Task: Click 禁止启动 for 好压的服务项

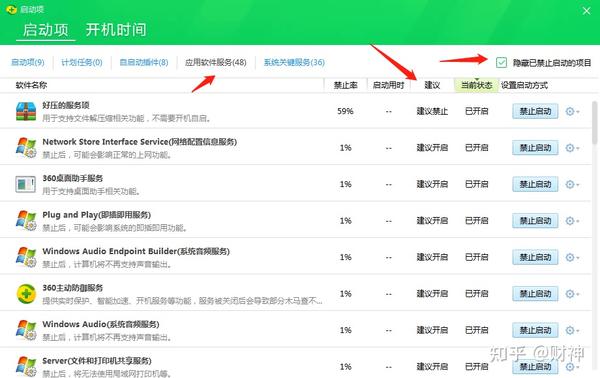Action: [x=535, y=111]
